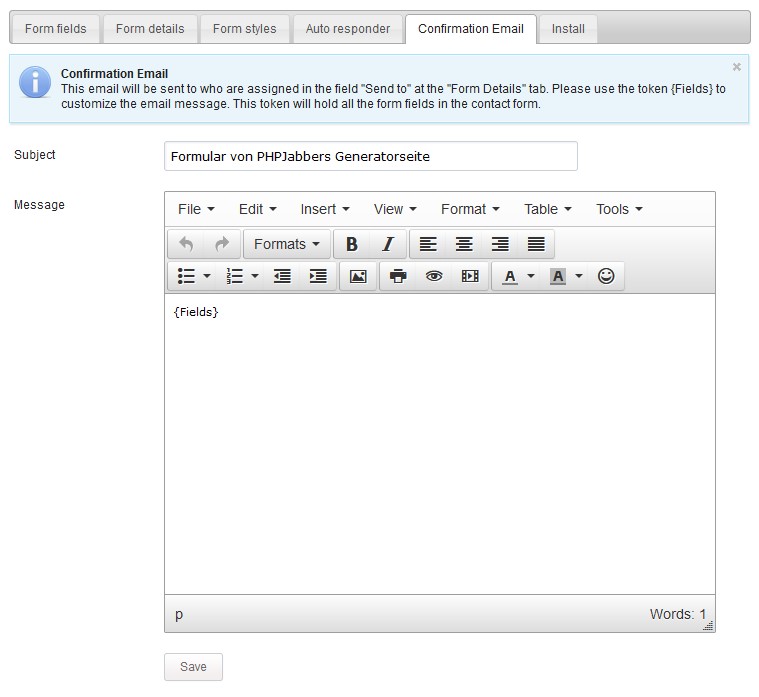This screenshot has height=697, width=759.
Task: Open bullet list style dropdown arrow
Action: (x=207, y=276)
